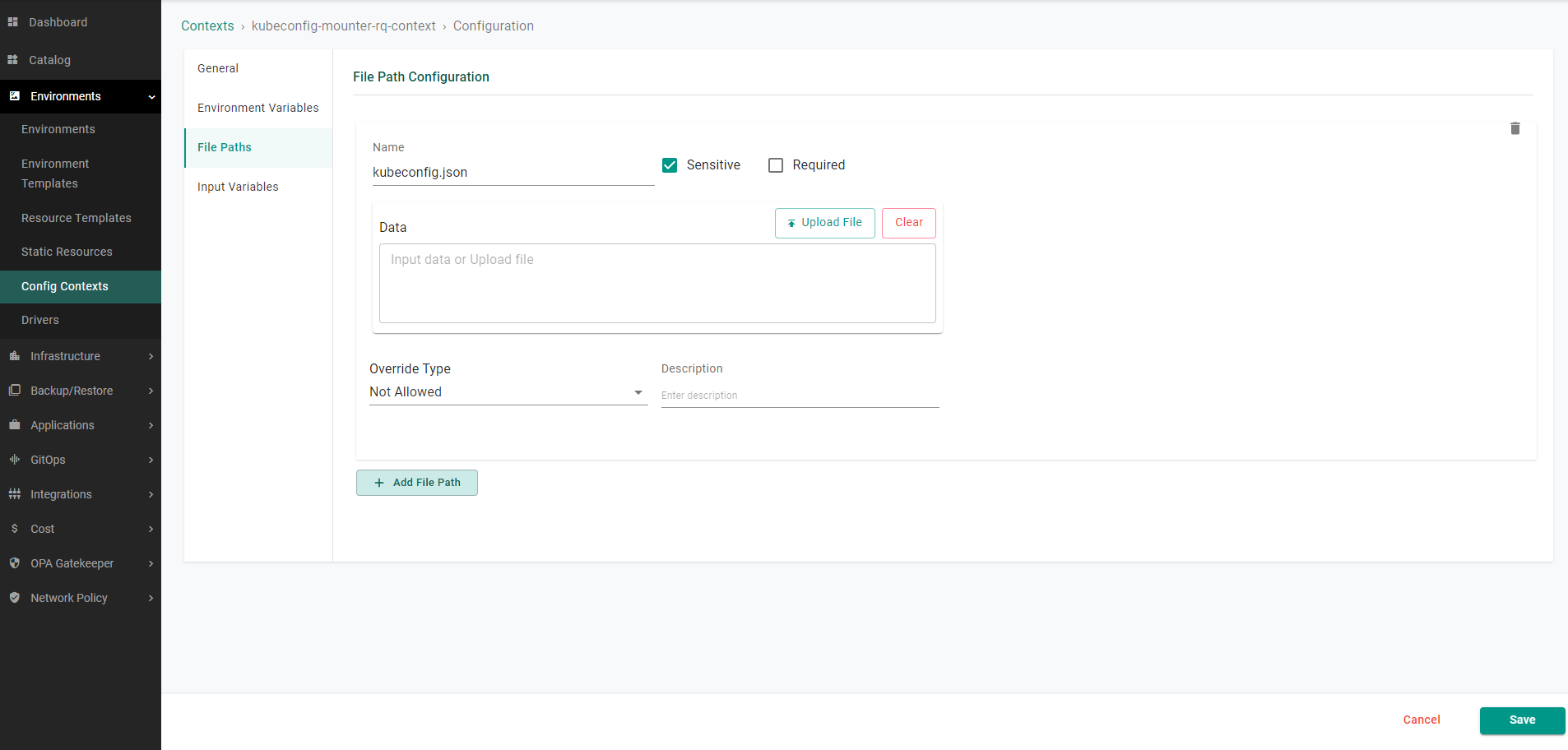Expand Network Policy submenu chevron
This screenshot has height=750, width=1568.
pos(151,598)
